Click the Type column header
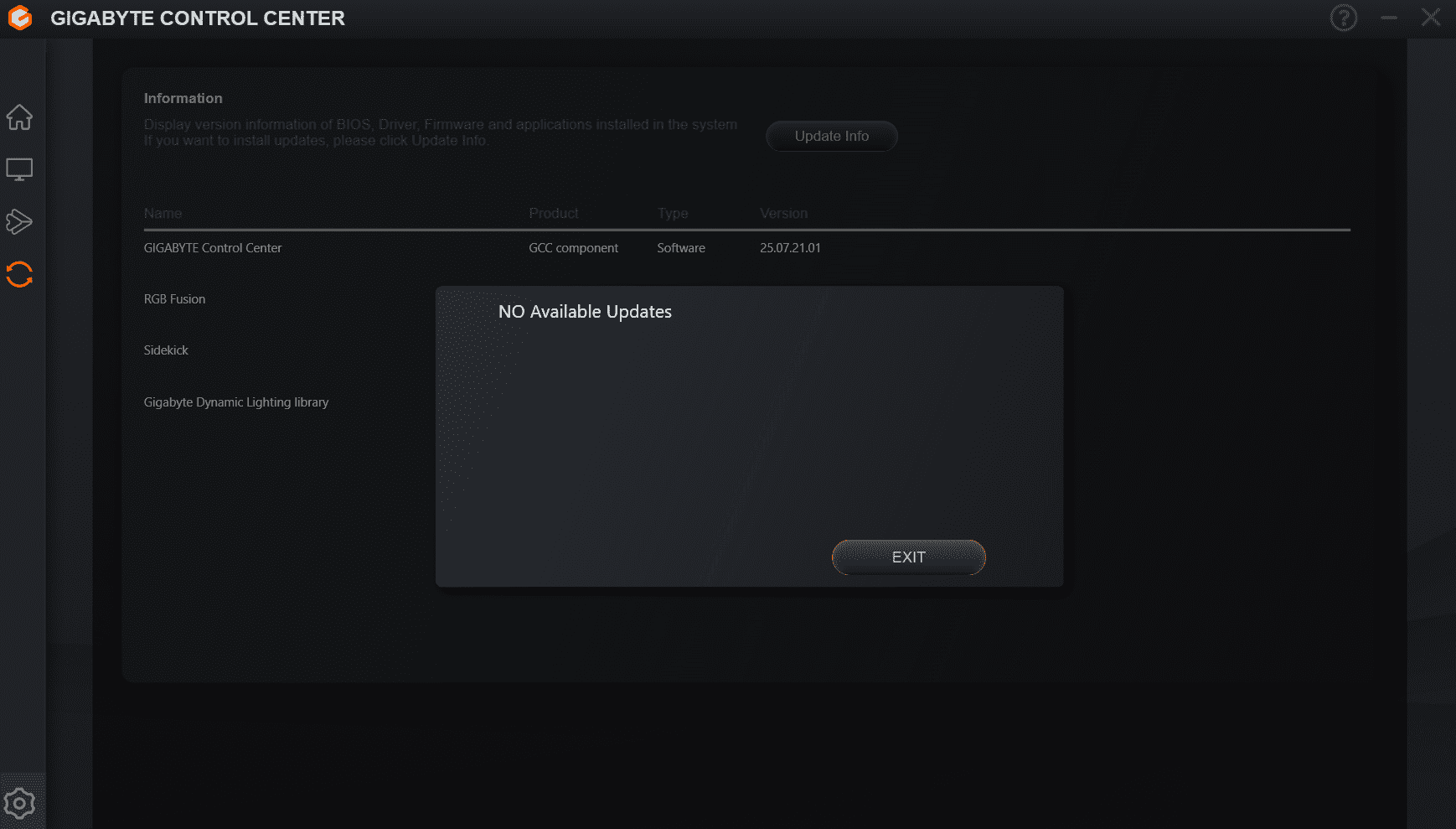The width and height of the screenshot is (1456, 829). (673, 214)
